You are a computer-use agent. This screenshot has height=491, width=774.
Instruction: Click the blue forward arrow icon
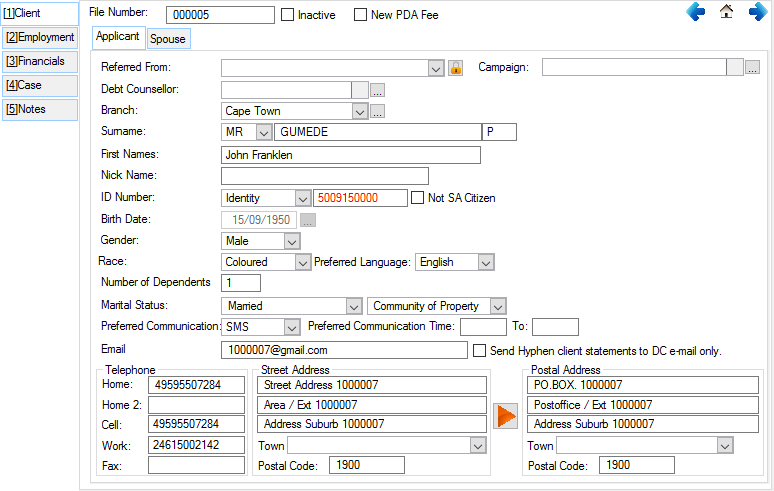pyautogui.click(x=758, y=12)
